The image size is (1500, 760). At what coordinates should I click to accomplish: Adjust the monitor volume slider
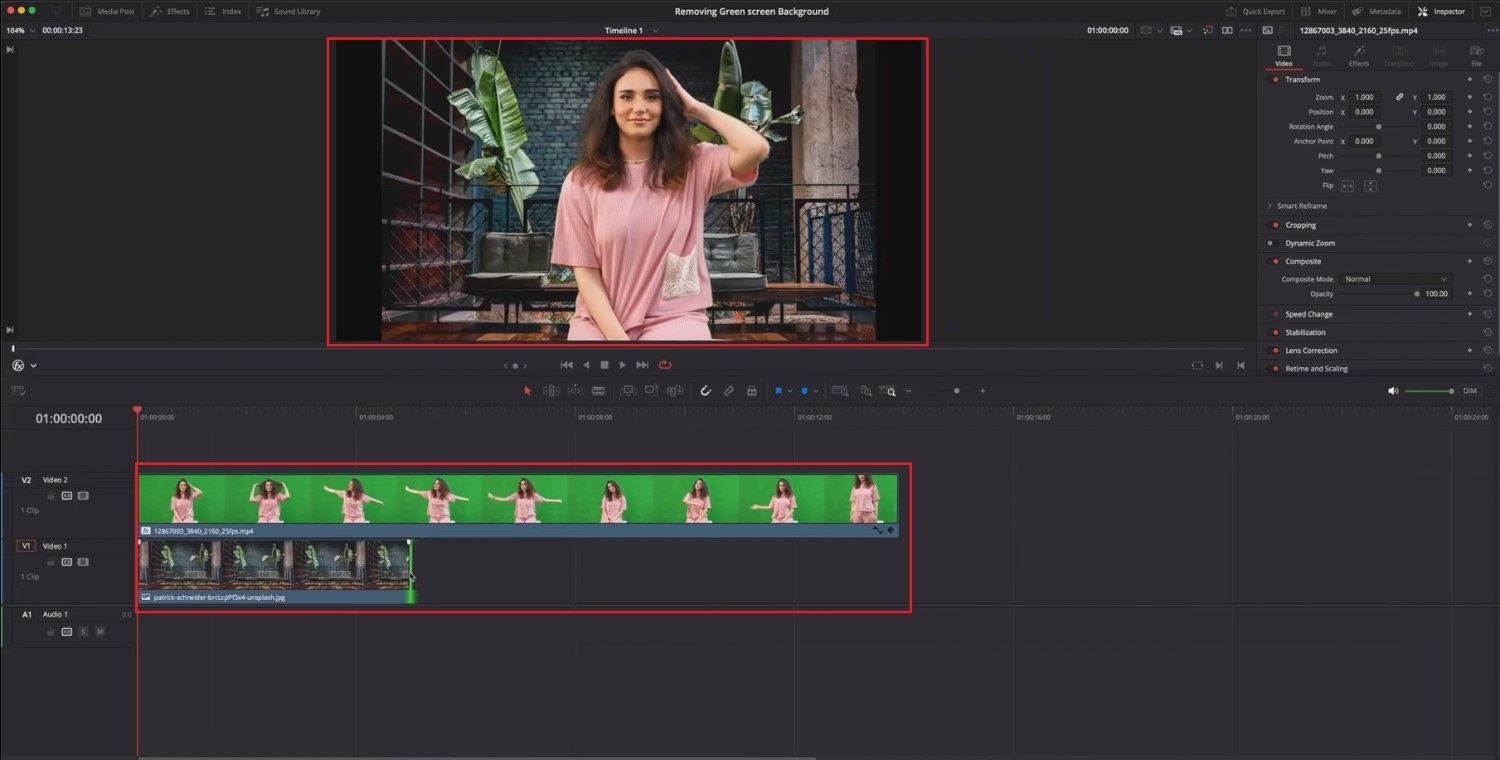coord(1430,391)
